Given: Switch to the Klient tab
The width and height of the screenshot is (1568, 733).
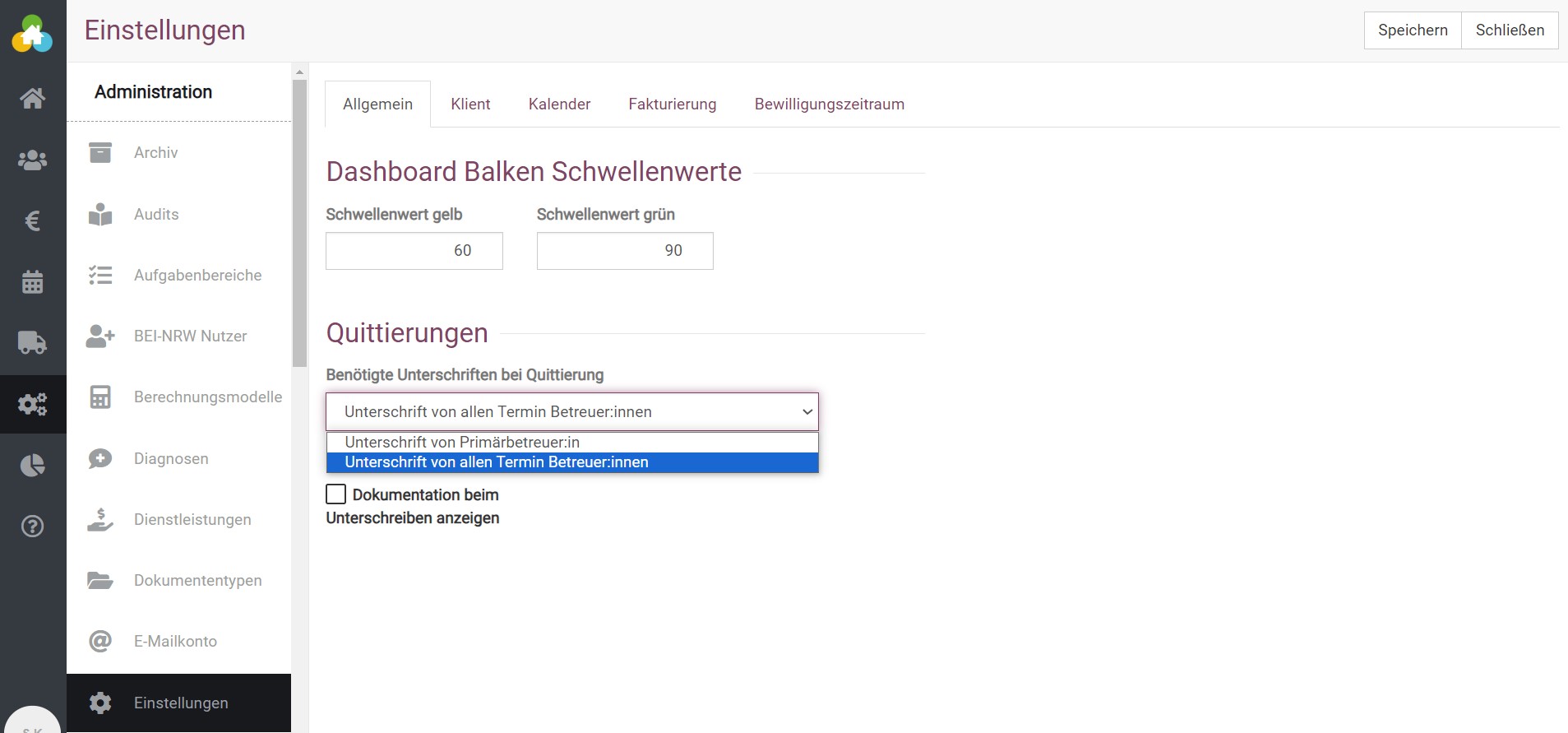Looking at the screenshot, I should (470, 104).
